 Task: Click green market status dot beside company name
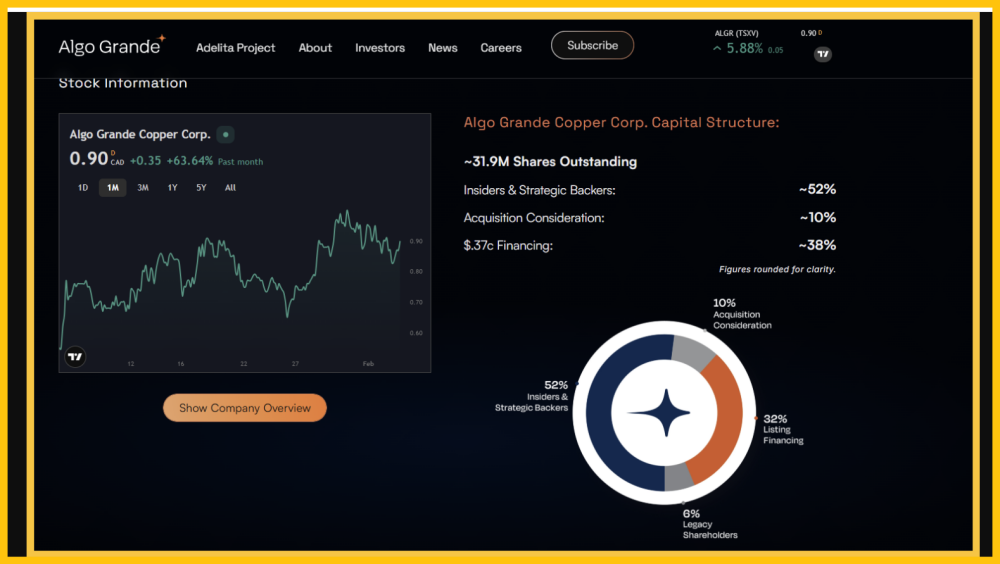(x=225, y=134)
